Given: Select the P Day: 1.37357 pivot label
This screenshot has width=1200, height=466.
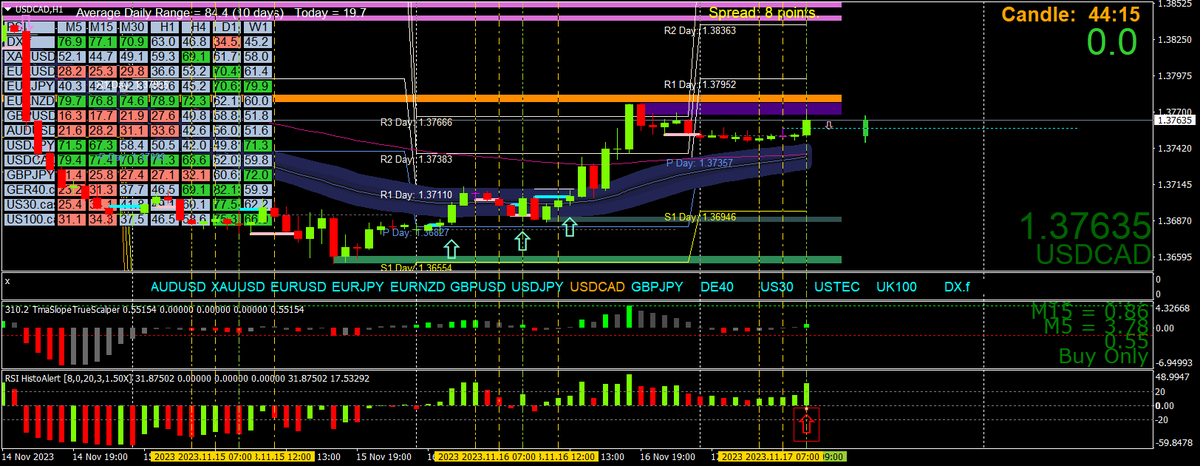Looking at the screenshot, I should (700, 162).
